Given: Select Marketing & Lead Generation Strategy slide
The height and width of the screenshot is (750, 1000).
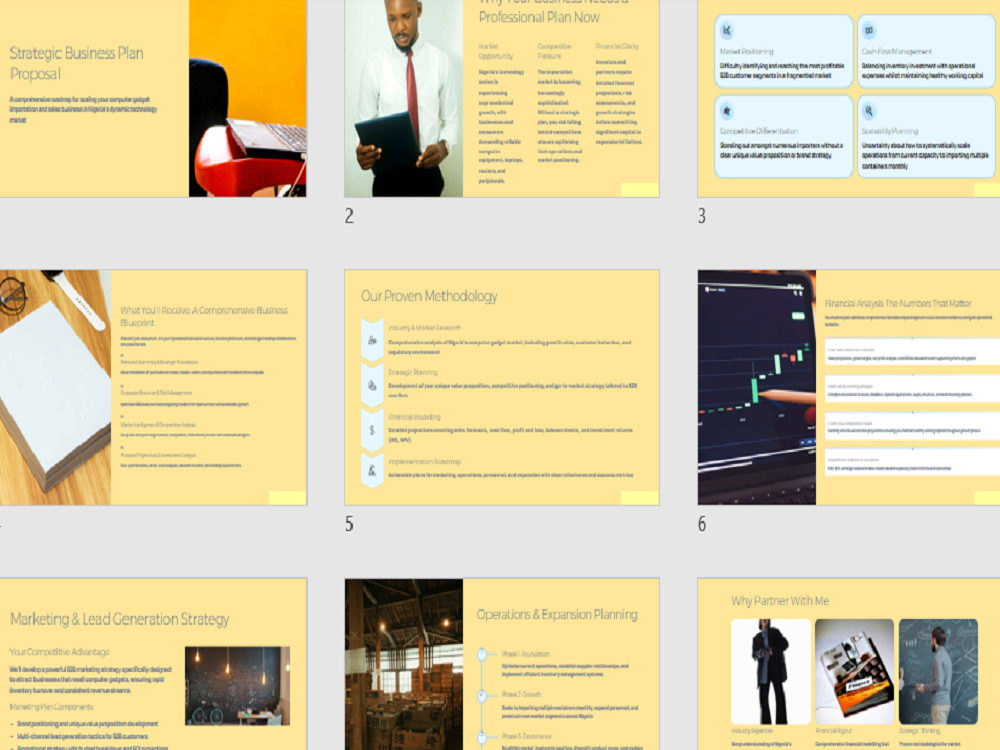Looking at the screenshot, I should [x=153, y=664].
